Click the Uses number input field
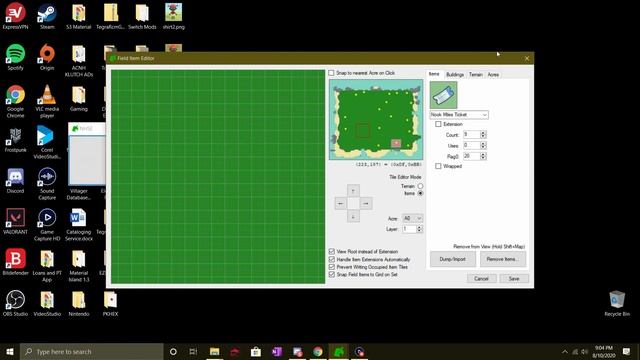The image size is (640, 360). point(471,145)
